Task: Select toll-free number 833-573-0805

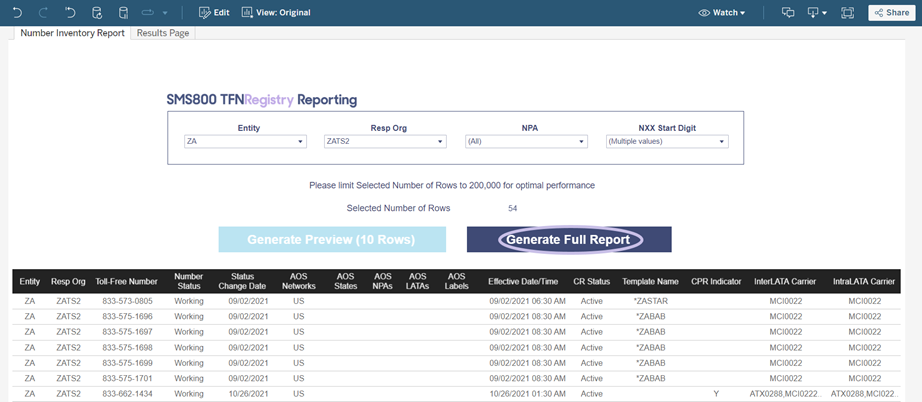Action: [x=126, y=301]
